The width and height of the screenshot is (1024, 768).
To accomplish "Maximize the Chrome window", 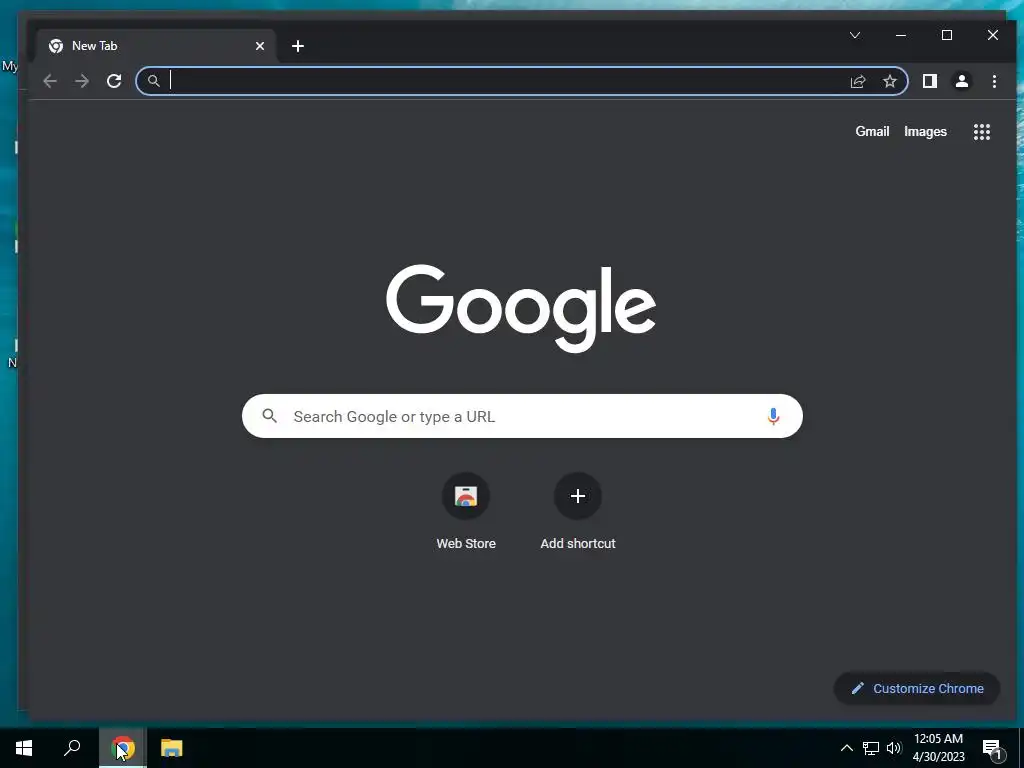I will point(947,35).
